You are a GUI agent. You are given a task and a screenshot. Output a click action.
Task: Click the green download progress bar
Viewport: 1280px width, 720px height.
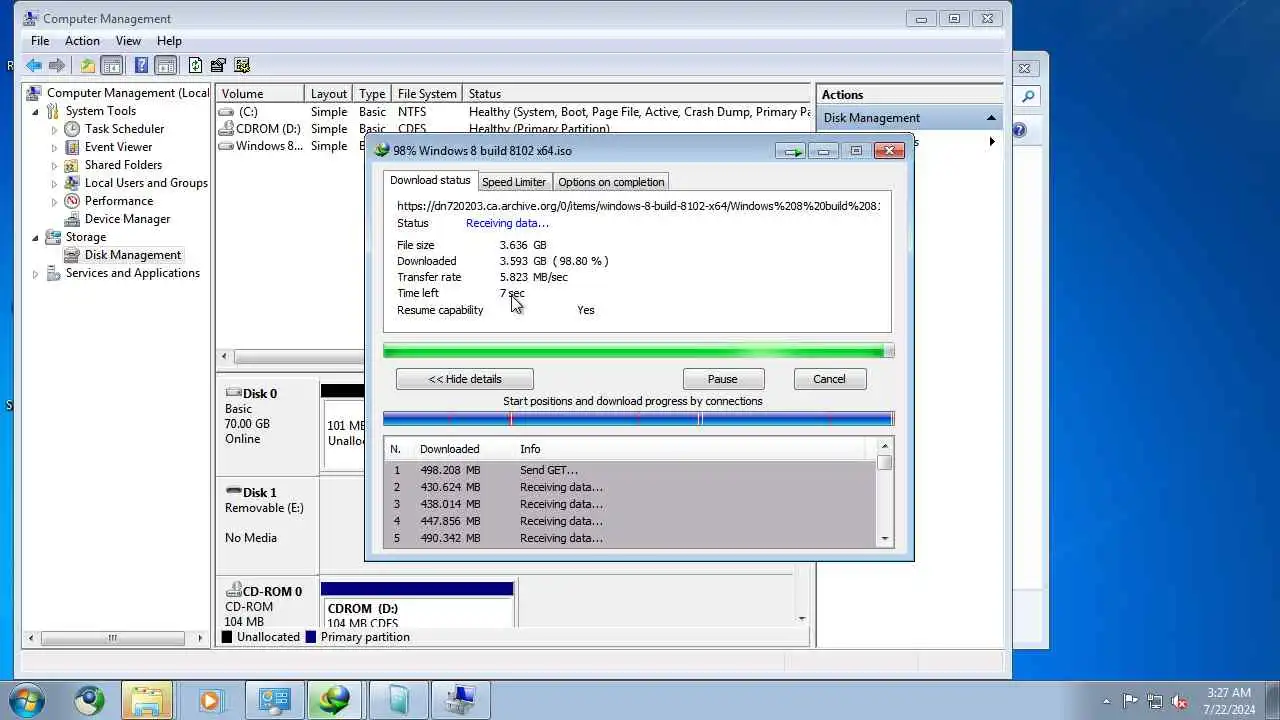click(638, 351)
